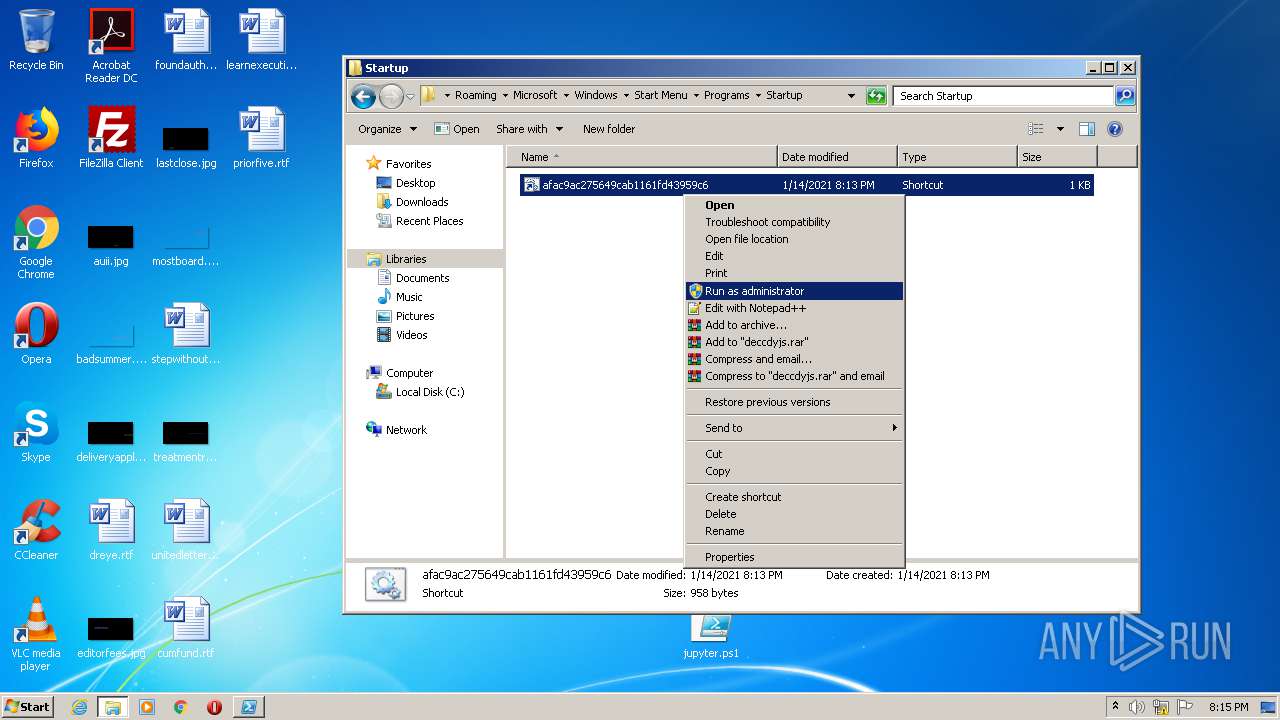Open Explorer Help icon
This screenshot has width=1280, height=720.
pyautogui.click(x=1115, y=129)
